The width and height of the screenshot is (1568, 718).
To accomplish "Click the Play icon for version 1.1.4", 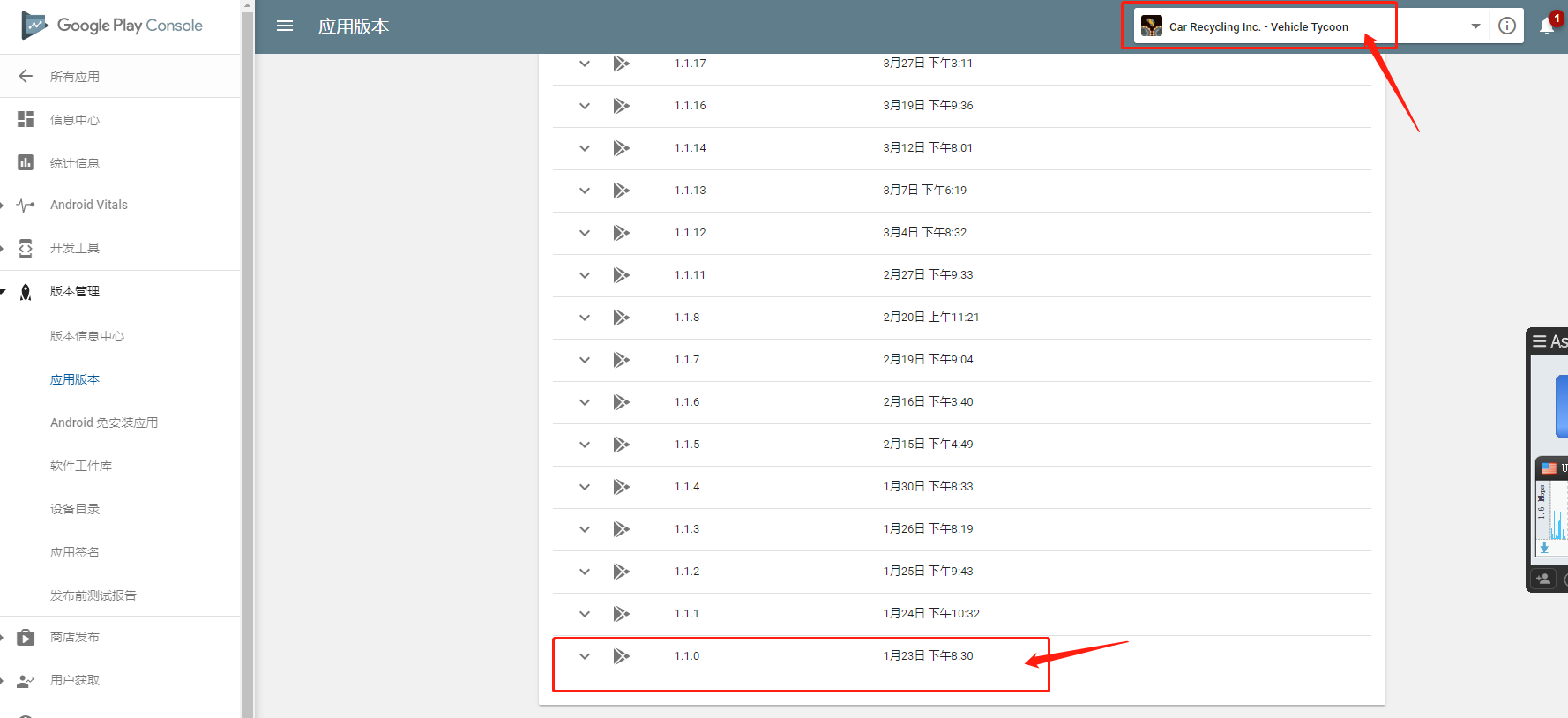I will click(622, 487).
